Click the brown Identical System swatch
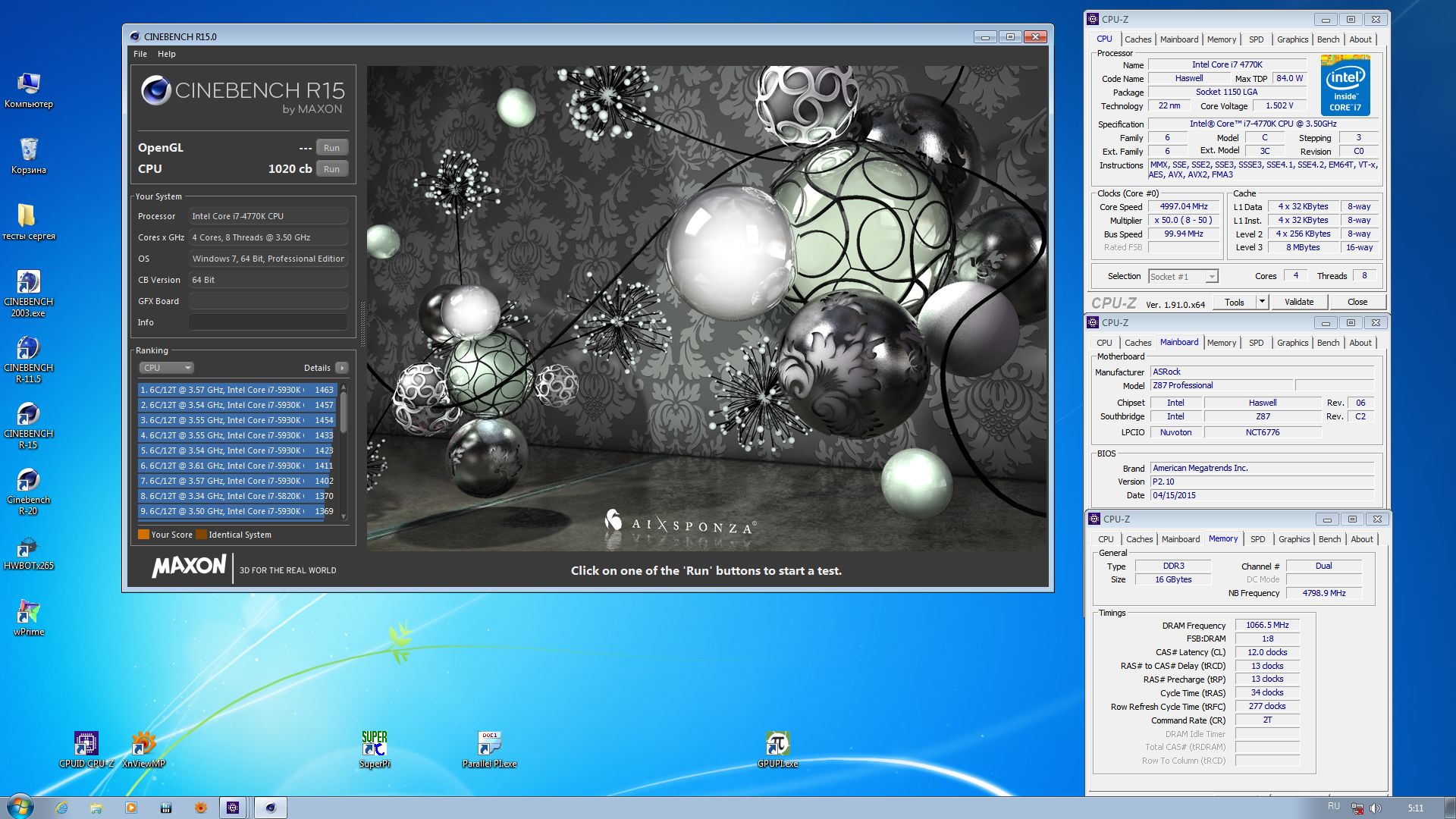This screenshot has width=1456, height=819. click(x=201, y=535)
